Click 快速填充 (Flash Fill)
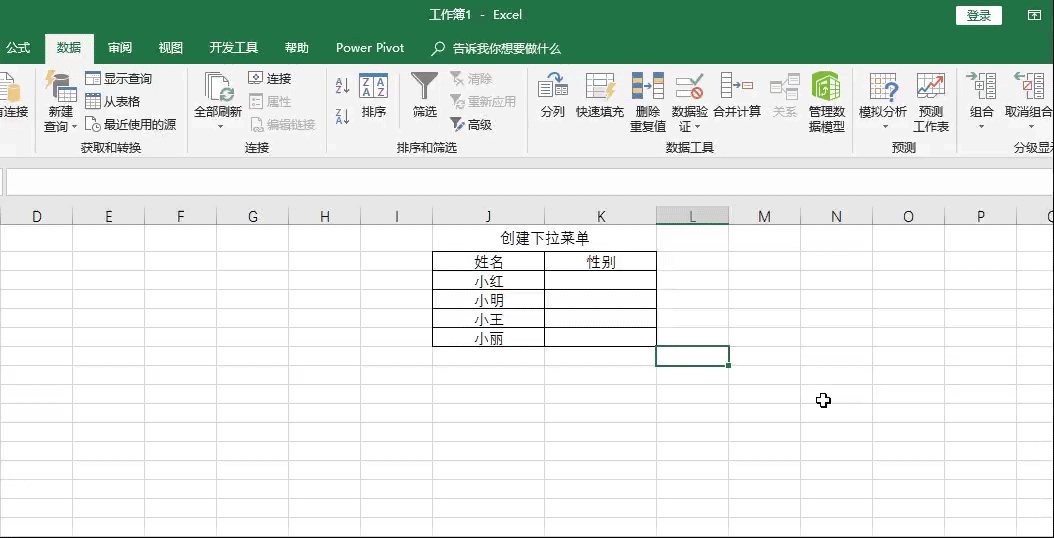The height and width of the screenshot is (538, 1054). (600, 95)
